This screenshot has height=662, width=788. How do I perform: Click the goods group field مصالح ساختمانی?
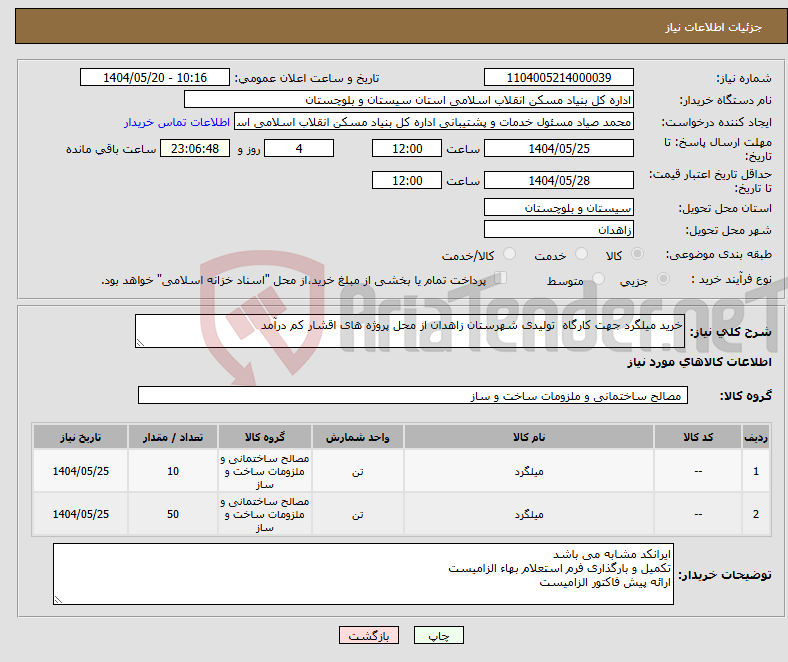[x=413, y=395]
